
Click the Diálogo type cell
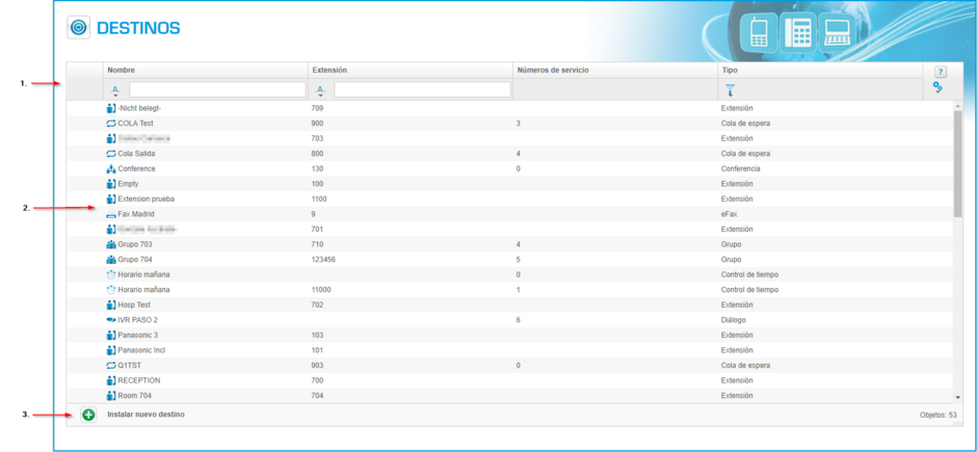click(x=733, y=320)
